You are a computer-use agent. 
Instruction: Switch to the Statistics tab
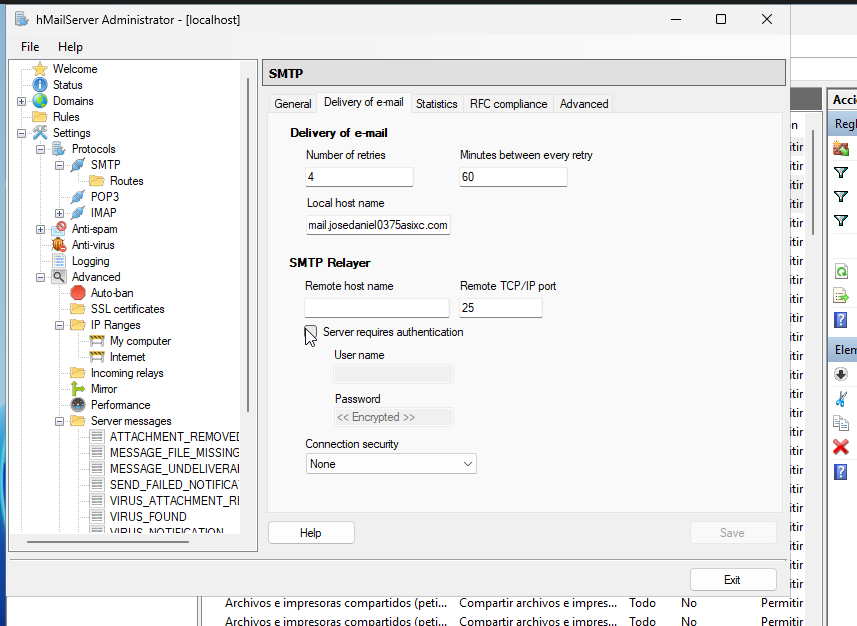[x=436, y=104]
